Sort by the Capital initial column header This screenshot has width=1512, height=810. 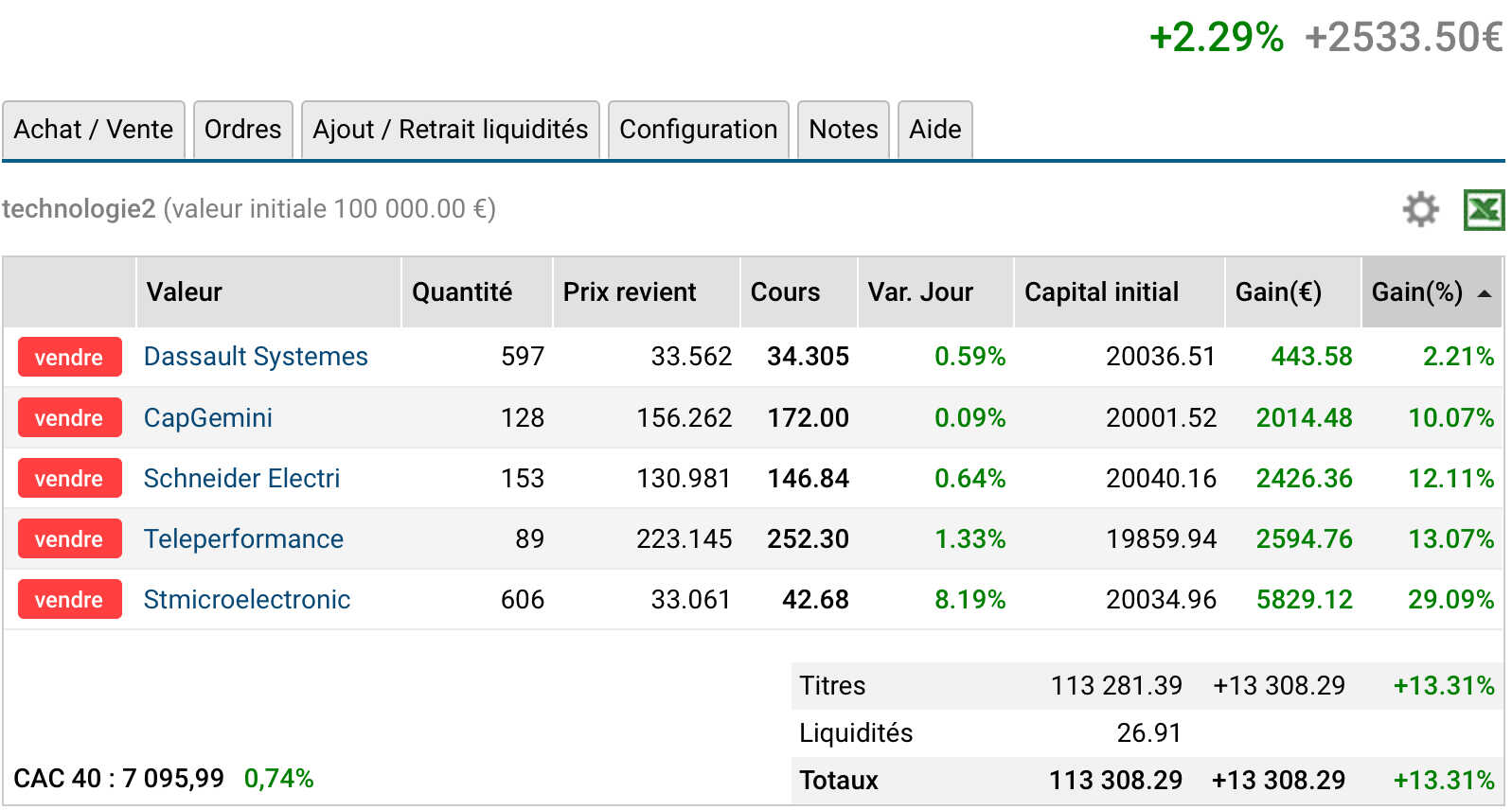pos(1119,292)
